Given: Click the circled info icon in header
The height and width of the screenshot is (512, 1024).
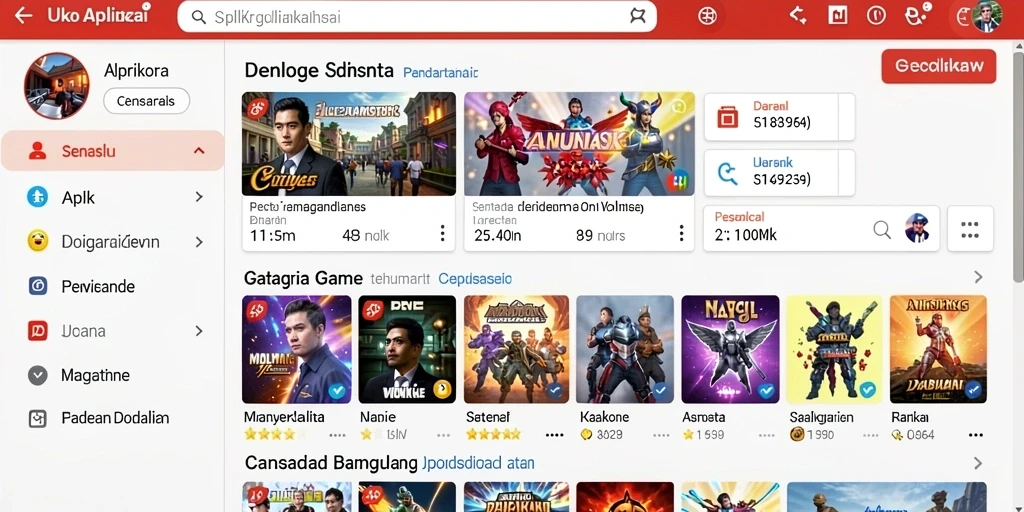Looking at the screenshot, I should pyautogui.click(x=875, y=15).
